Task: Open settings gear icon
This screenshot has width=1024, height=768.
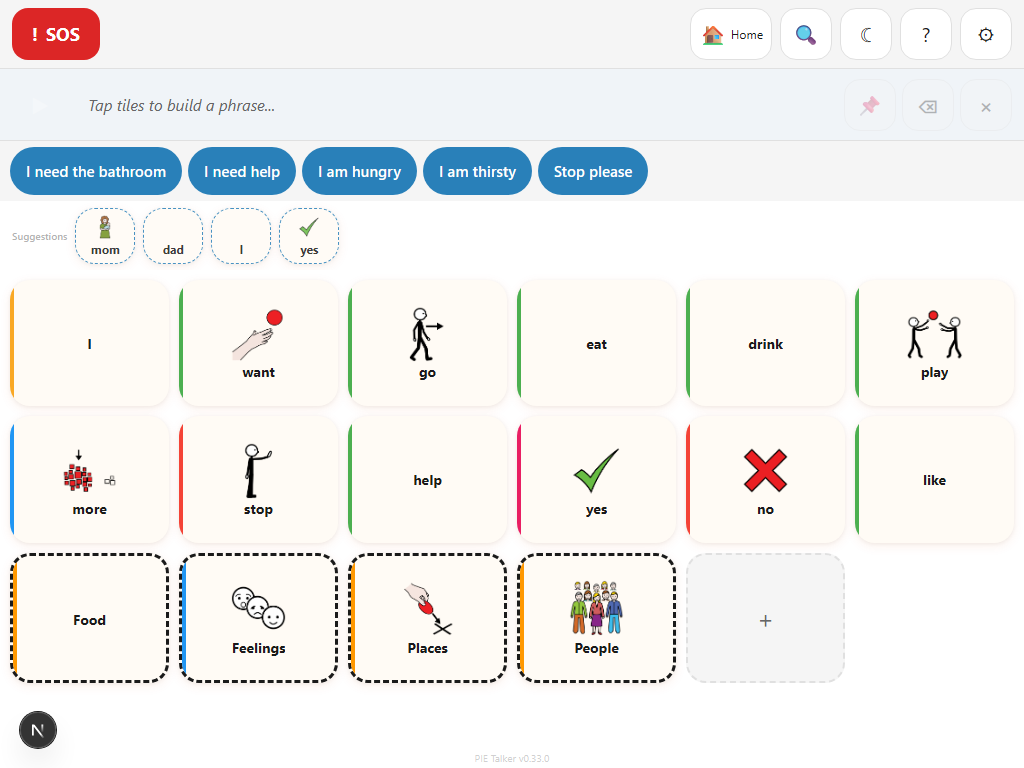Action: 985,35
